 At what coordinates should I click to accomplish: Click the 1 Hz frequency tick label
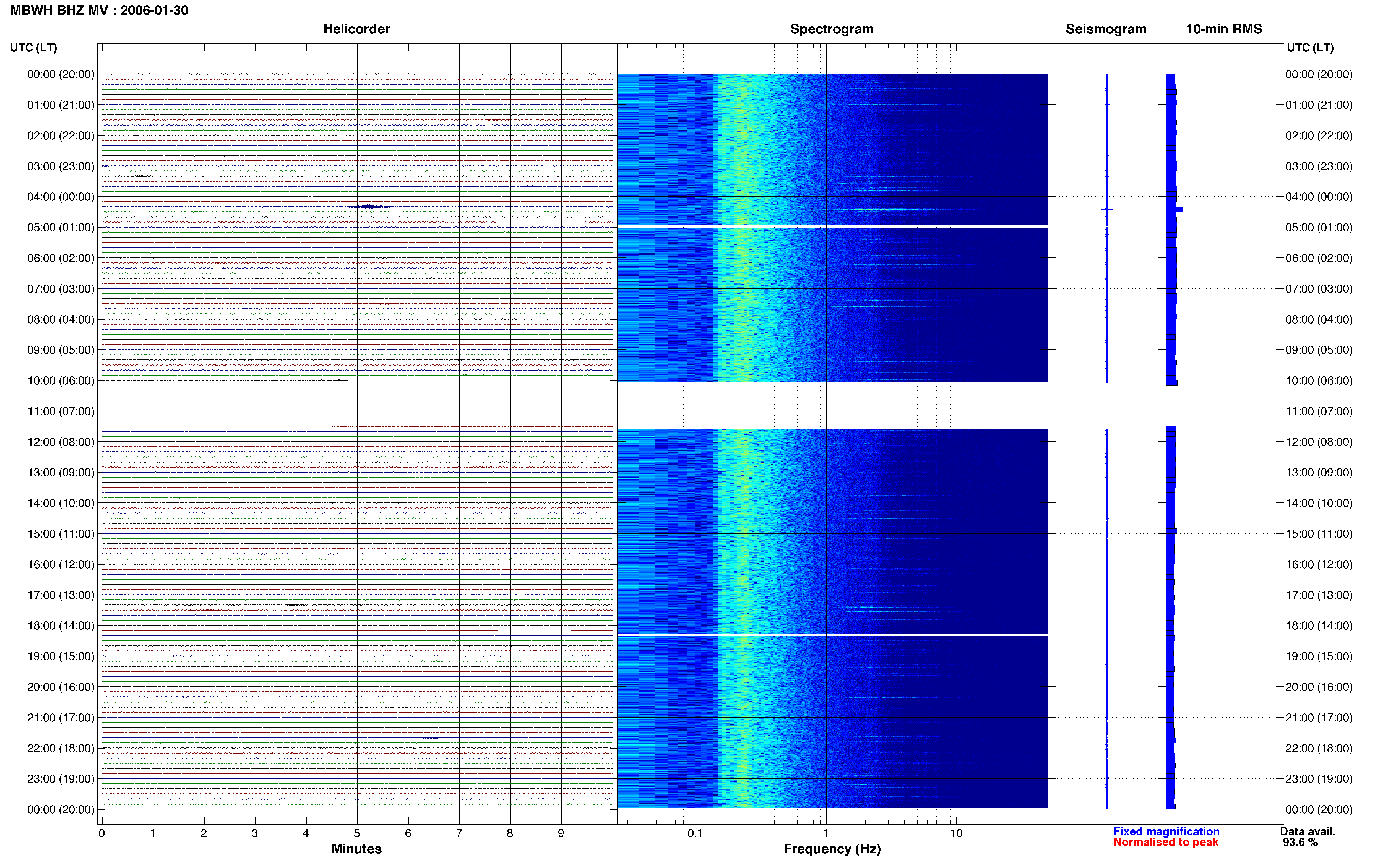click(x=826, y=833)
